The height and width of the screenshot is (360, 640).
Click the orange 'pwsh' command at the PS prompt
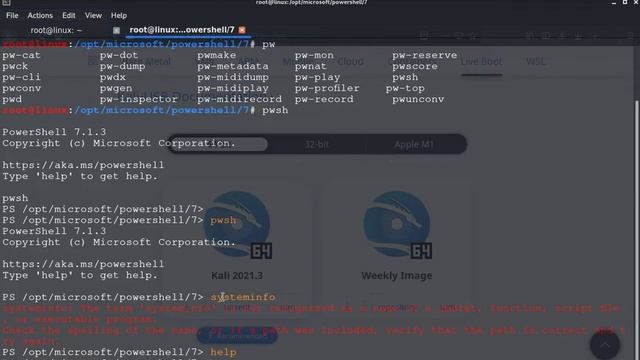pyautogui.click(x=223, y=220)
